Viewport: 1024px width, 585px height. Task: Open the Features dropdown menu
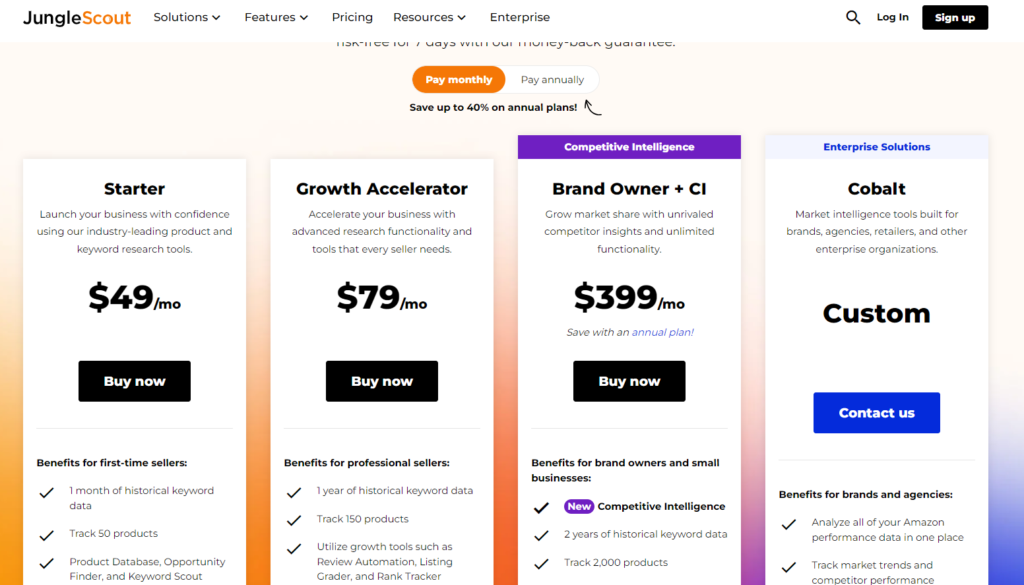pos(276,17)
